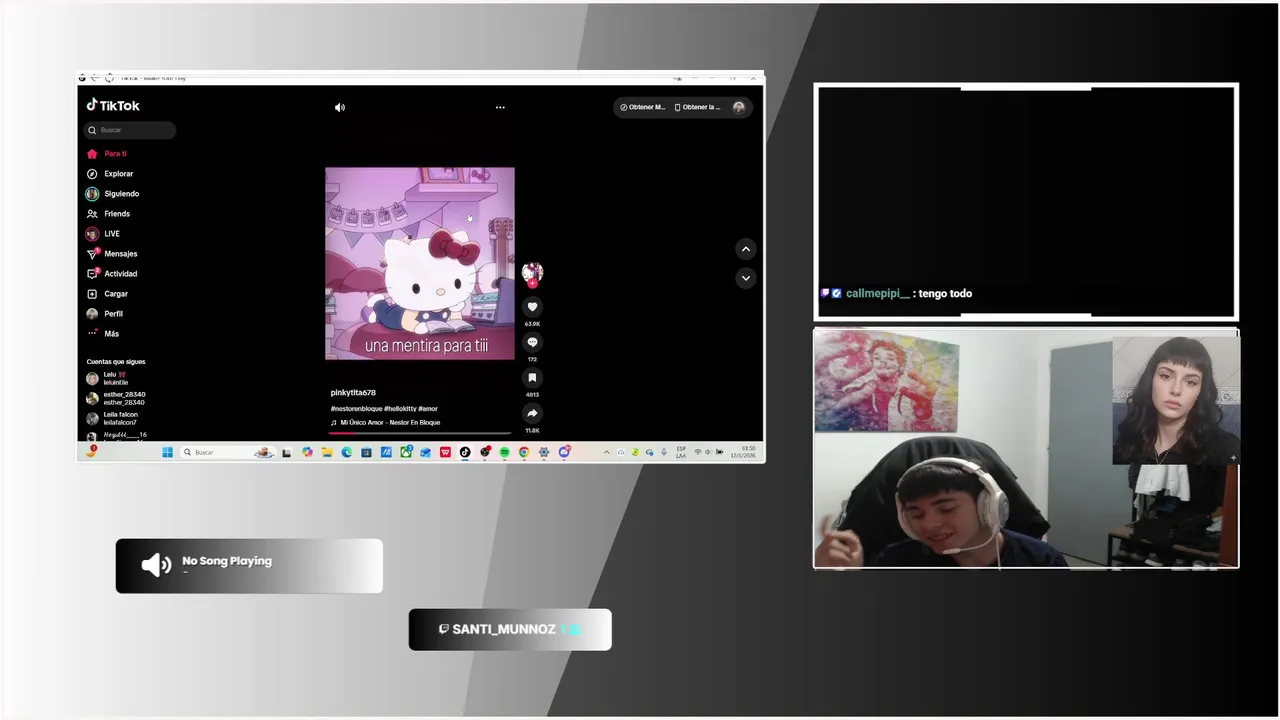Go to Explorar in the sidebar
The height and width of the screenshot is (720, 1280).
tap(110, 174)
